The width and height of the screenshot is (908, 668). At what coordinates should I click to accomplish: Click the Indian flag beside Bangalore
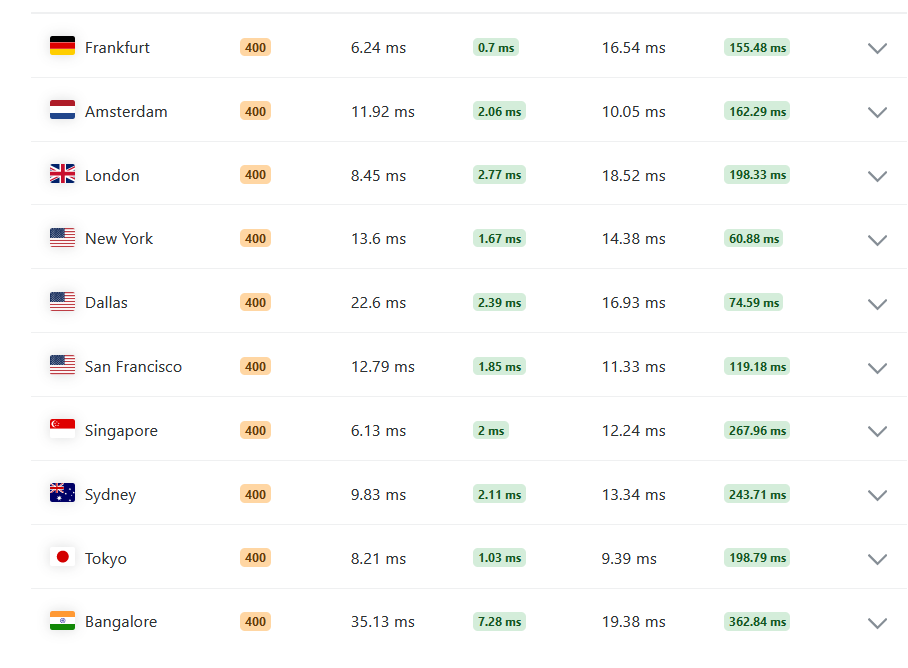click(63, 621)
